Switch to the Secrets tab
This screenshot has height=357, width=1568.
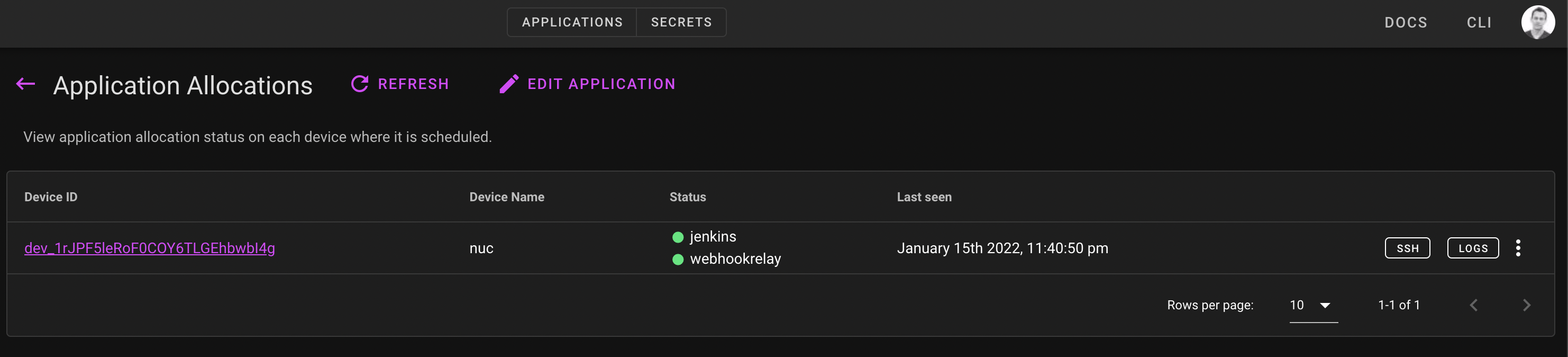pyautogui.click(x=681, y=23)
